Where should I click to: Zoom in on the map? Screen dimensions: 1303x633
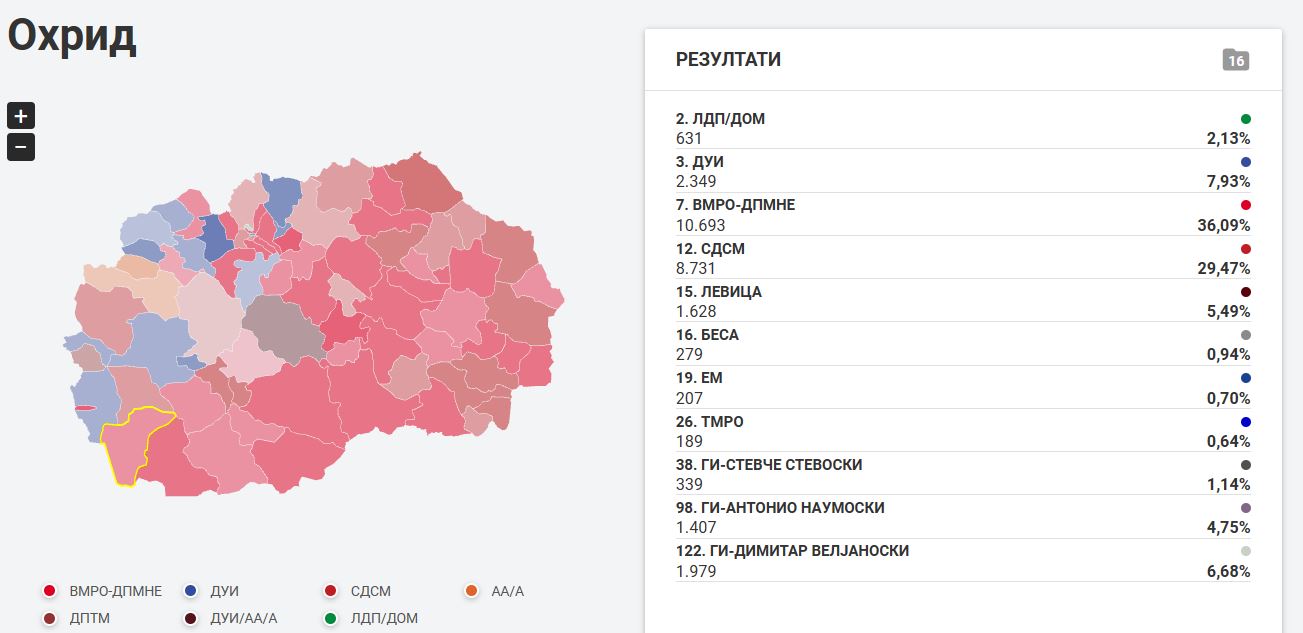[x=21, y=115]
